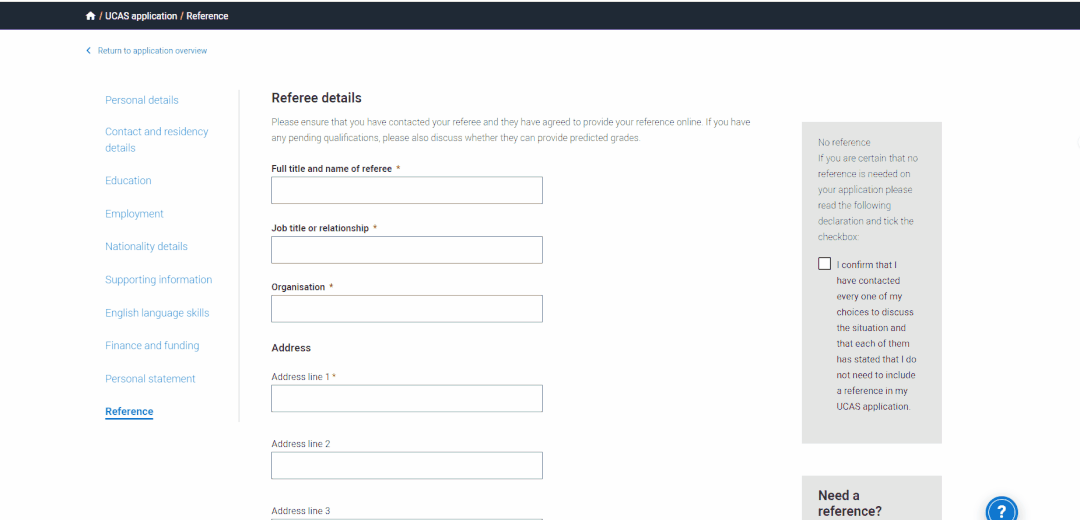
Task: Open Supporting information section
Action: [158, 280]
